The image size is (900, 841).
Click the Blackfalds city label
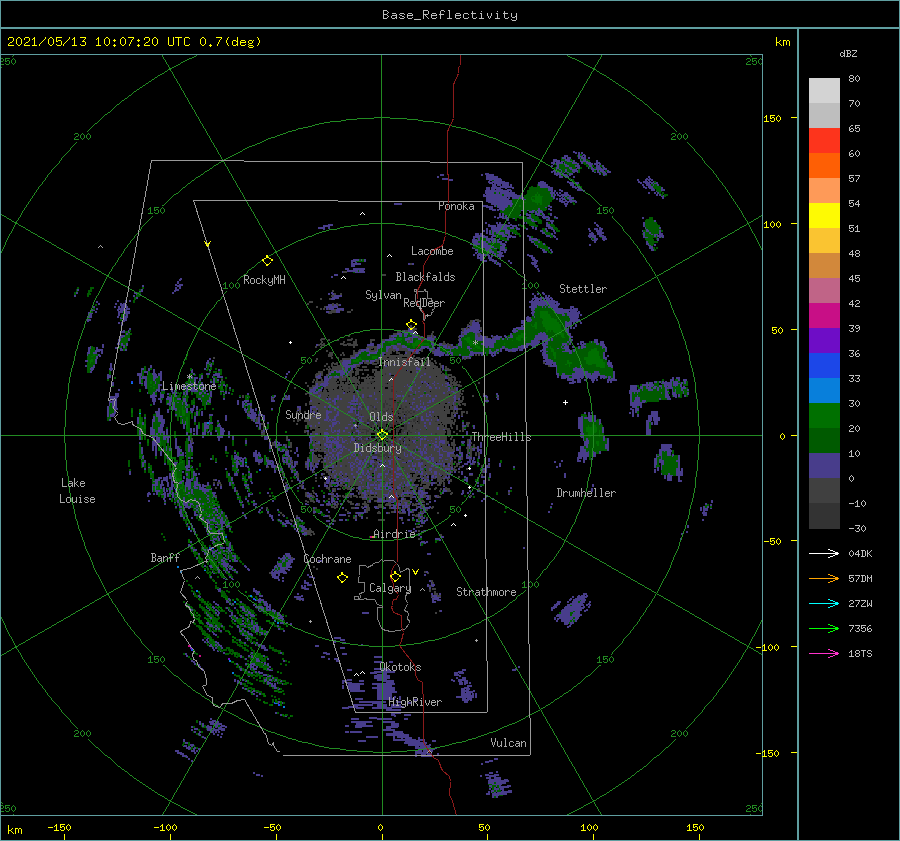425,277
